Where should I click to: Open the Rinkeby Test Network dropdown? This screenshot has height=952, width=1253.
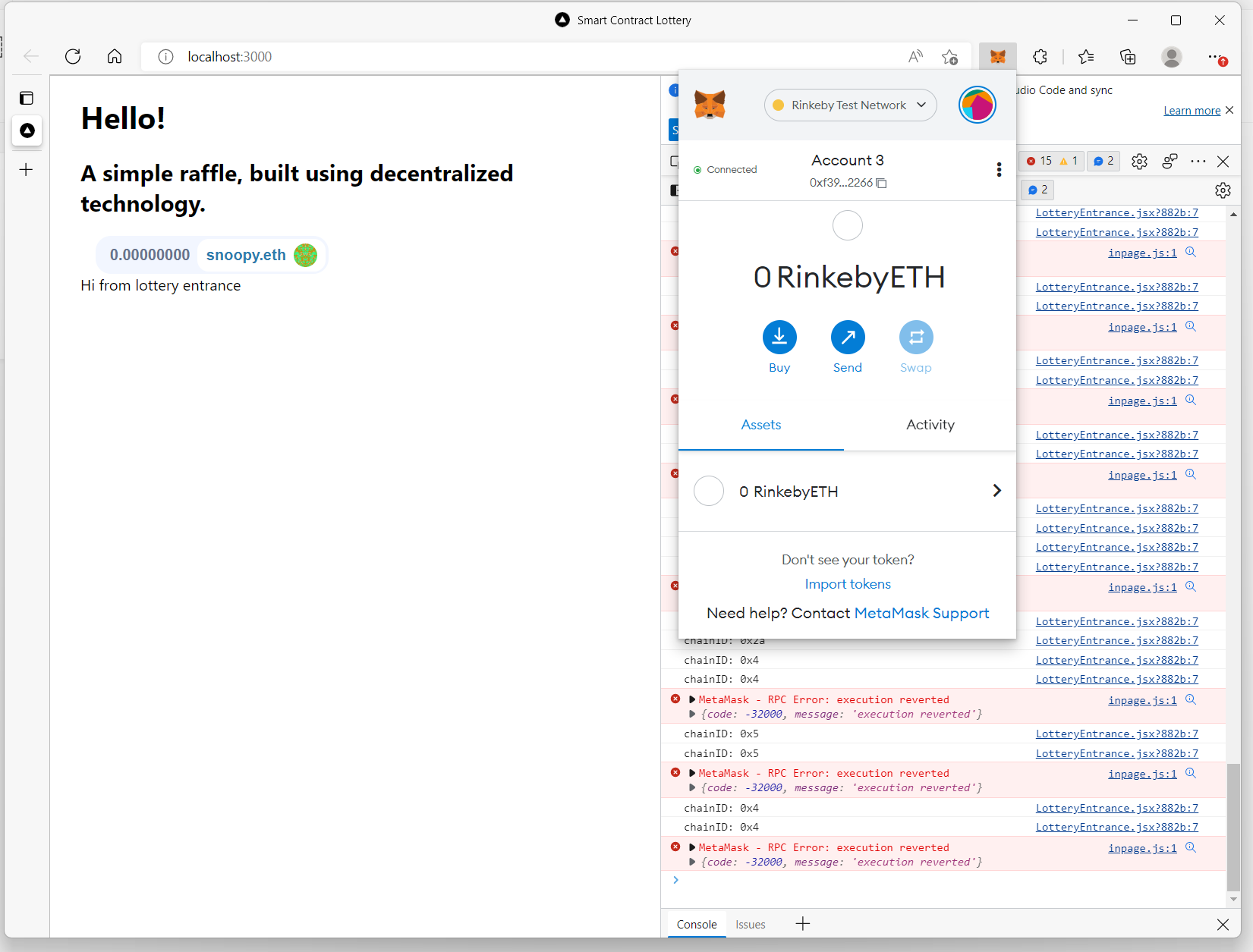coord(850,105)
